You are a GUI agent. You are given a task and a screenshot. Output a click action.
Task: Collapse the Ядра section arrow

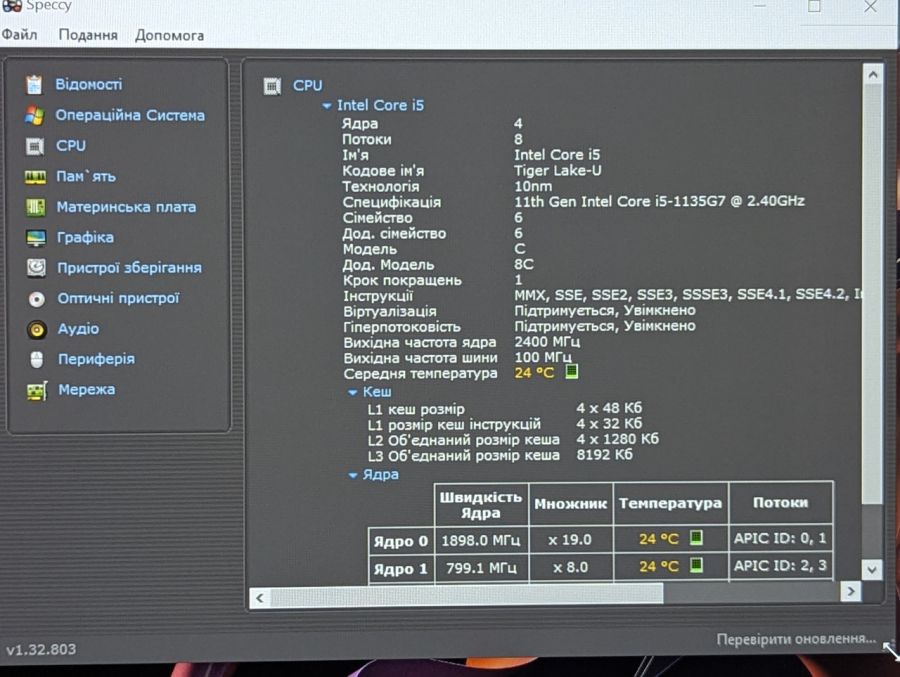coord(353,475)
